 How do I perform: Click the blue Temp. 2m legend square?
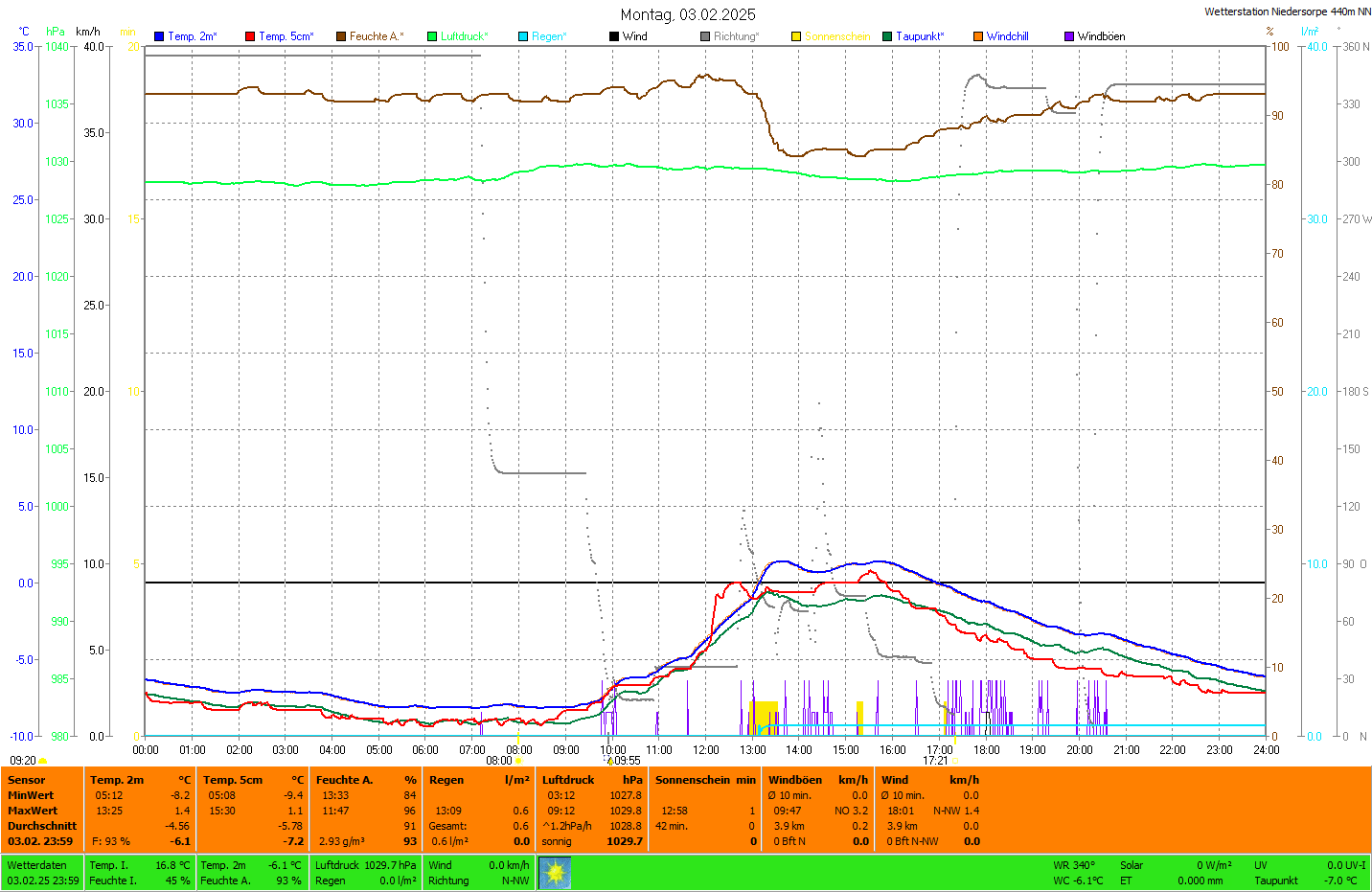[159, 36]
